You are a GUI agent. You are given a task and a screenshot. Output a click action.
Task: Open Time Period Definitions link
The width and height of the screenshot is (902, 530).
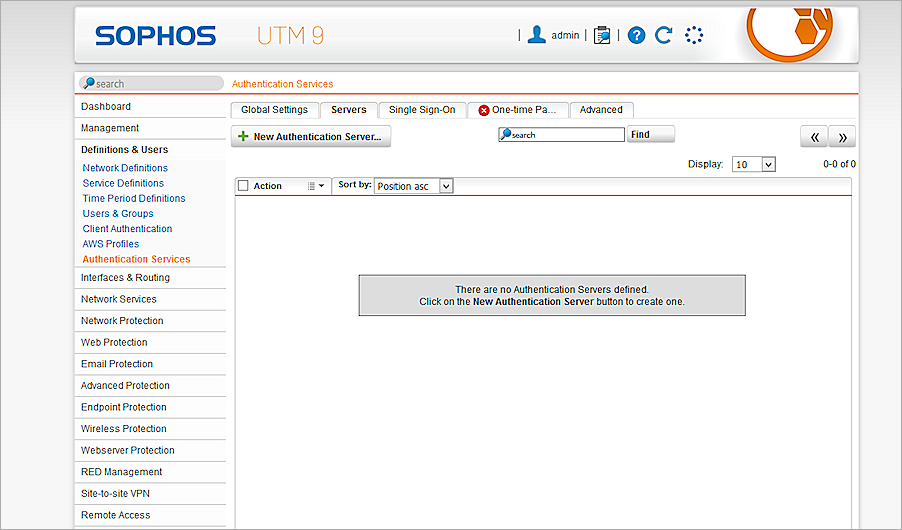coord(134,199)
